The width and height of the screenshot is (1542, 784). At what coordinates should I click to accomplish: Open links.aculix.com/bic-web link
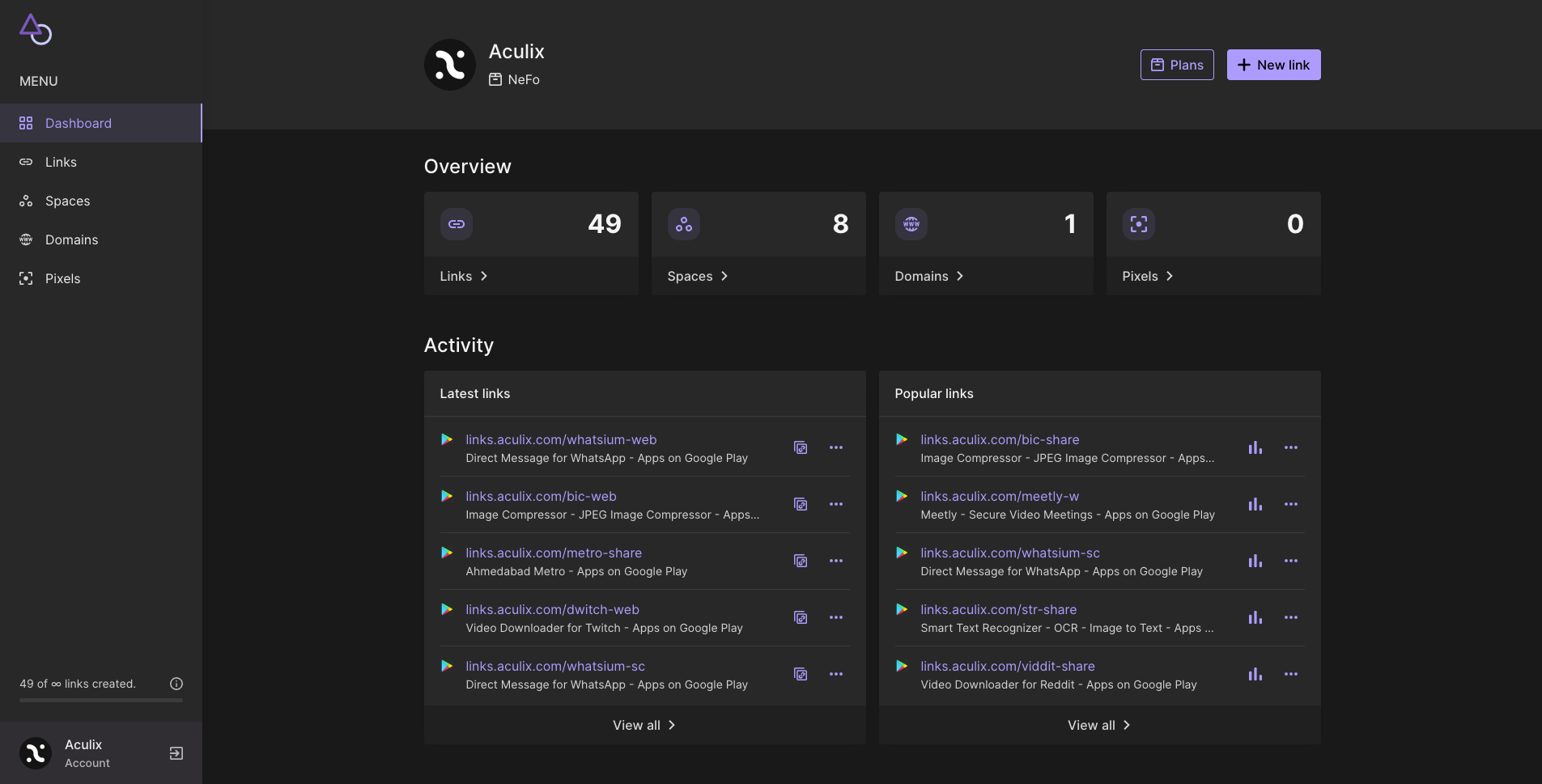[541, 496]
